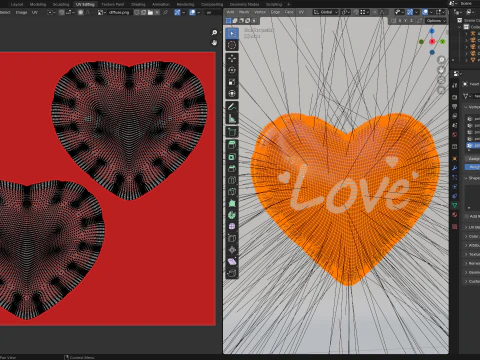Open Modifiers properties tab (wrench icon)
This screenshot has width=480, height=360.
tap(455, 168)
